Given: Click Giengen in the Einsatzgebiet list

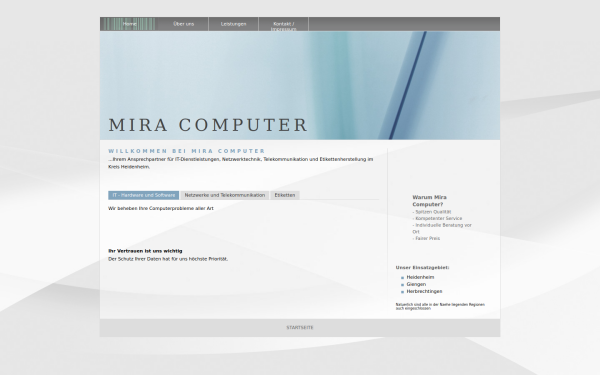Looking at the screenshot, I should [x=416, y=284].
